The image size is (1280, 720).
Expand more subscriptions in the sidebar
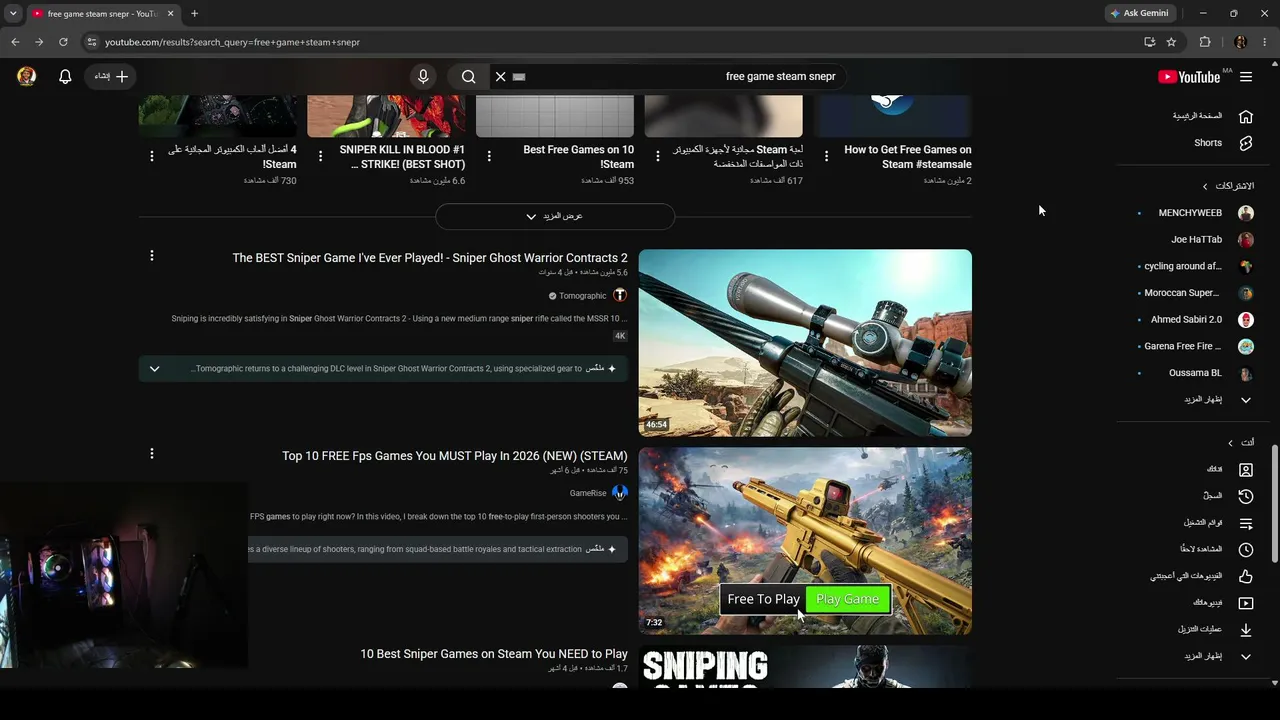[x=1218, y=400]
